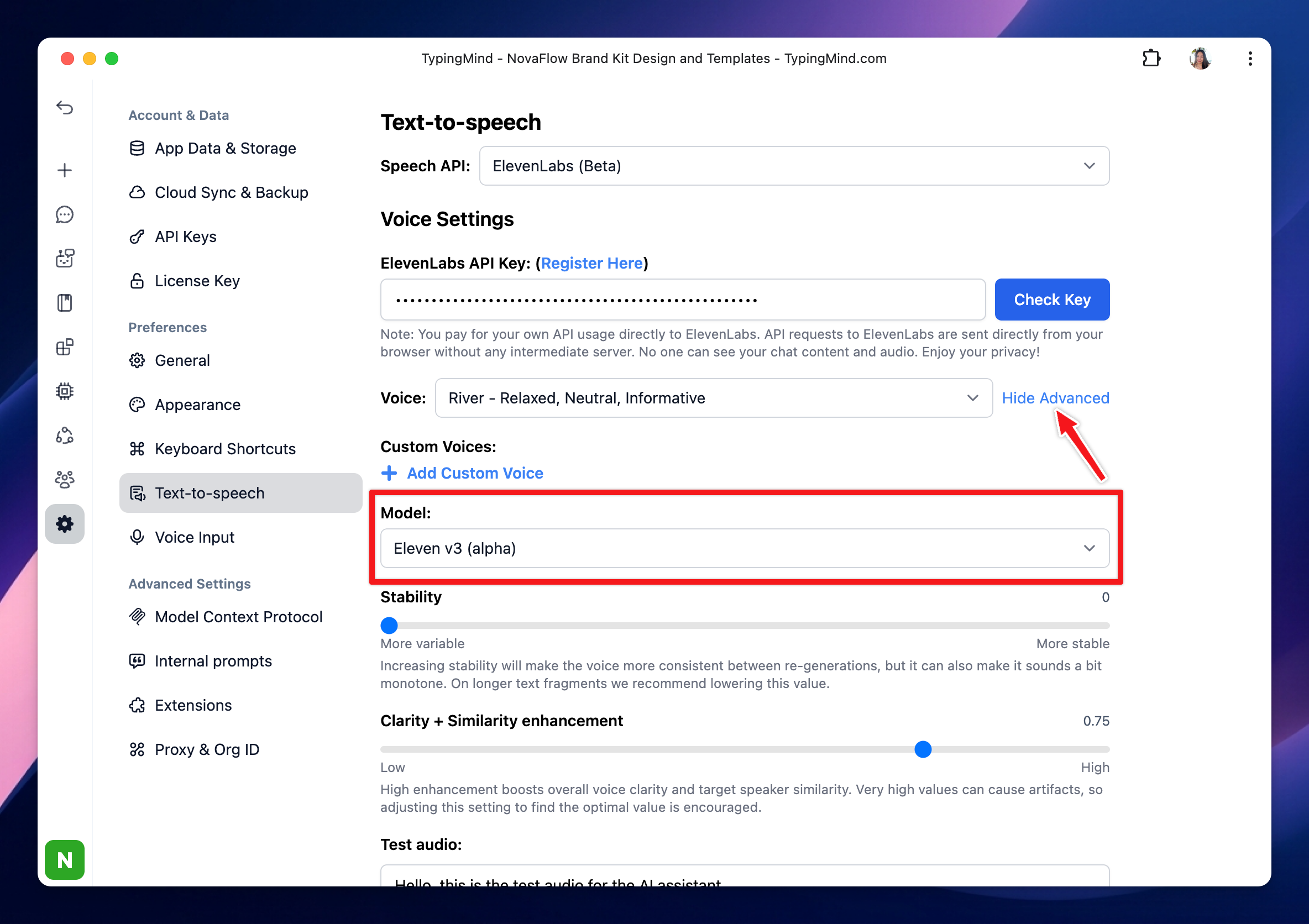The image size is (1309, 924).
Task: Open the Speech API dropdown
Action: 794,166
